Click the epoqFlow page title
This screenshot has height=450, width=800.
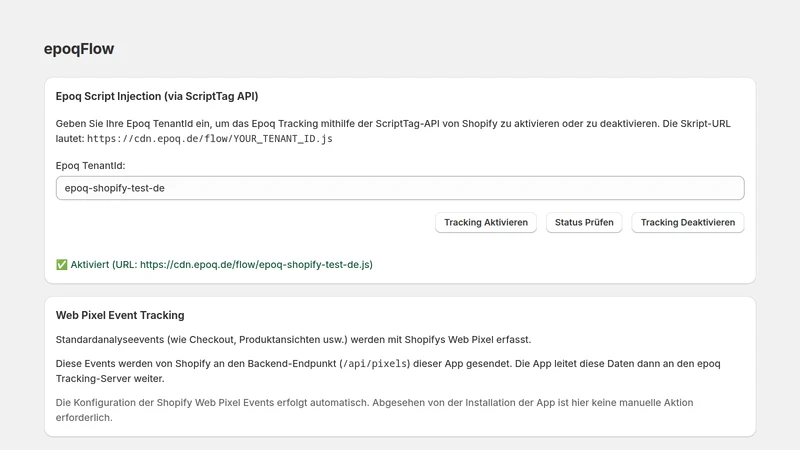79,48
